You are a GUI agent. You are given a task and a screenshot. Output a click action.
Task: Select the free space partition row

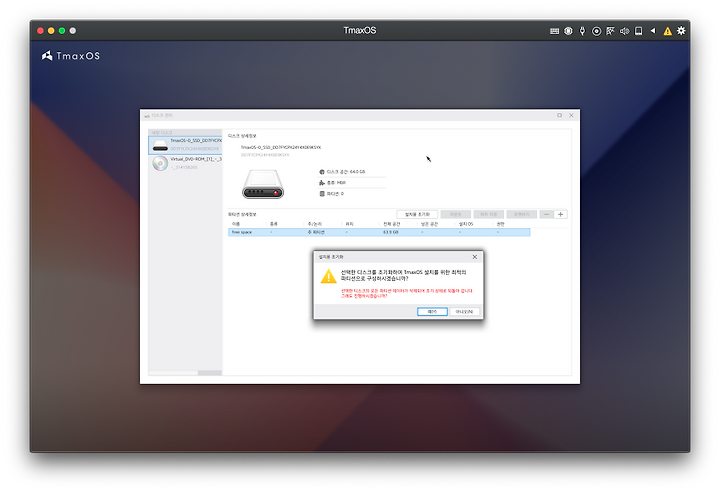379,232
